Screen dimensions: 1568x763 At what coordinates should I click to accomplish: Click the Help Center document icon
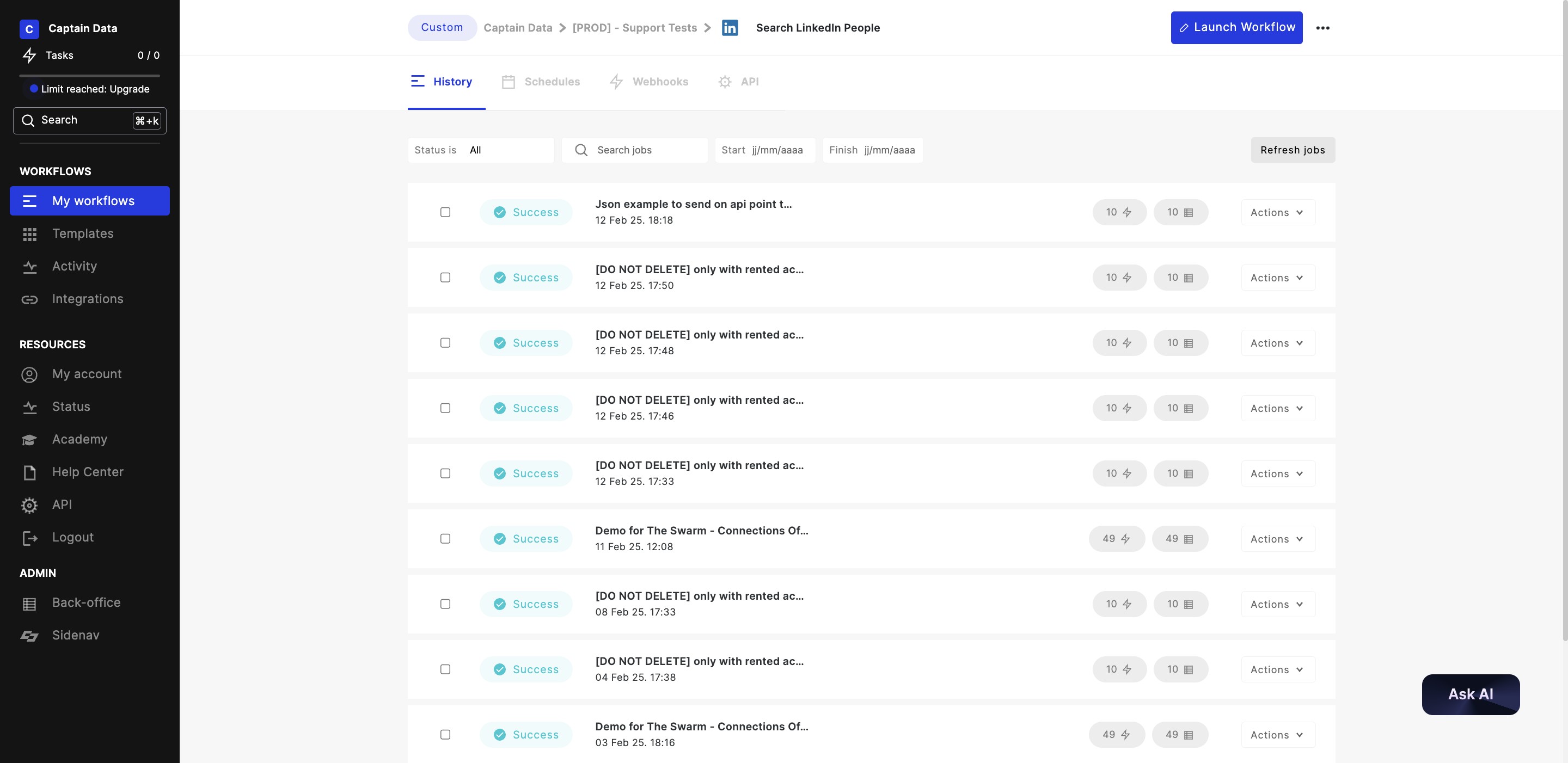29,473
